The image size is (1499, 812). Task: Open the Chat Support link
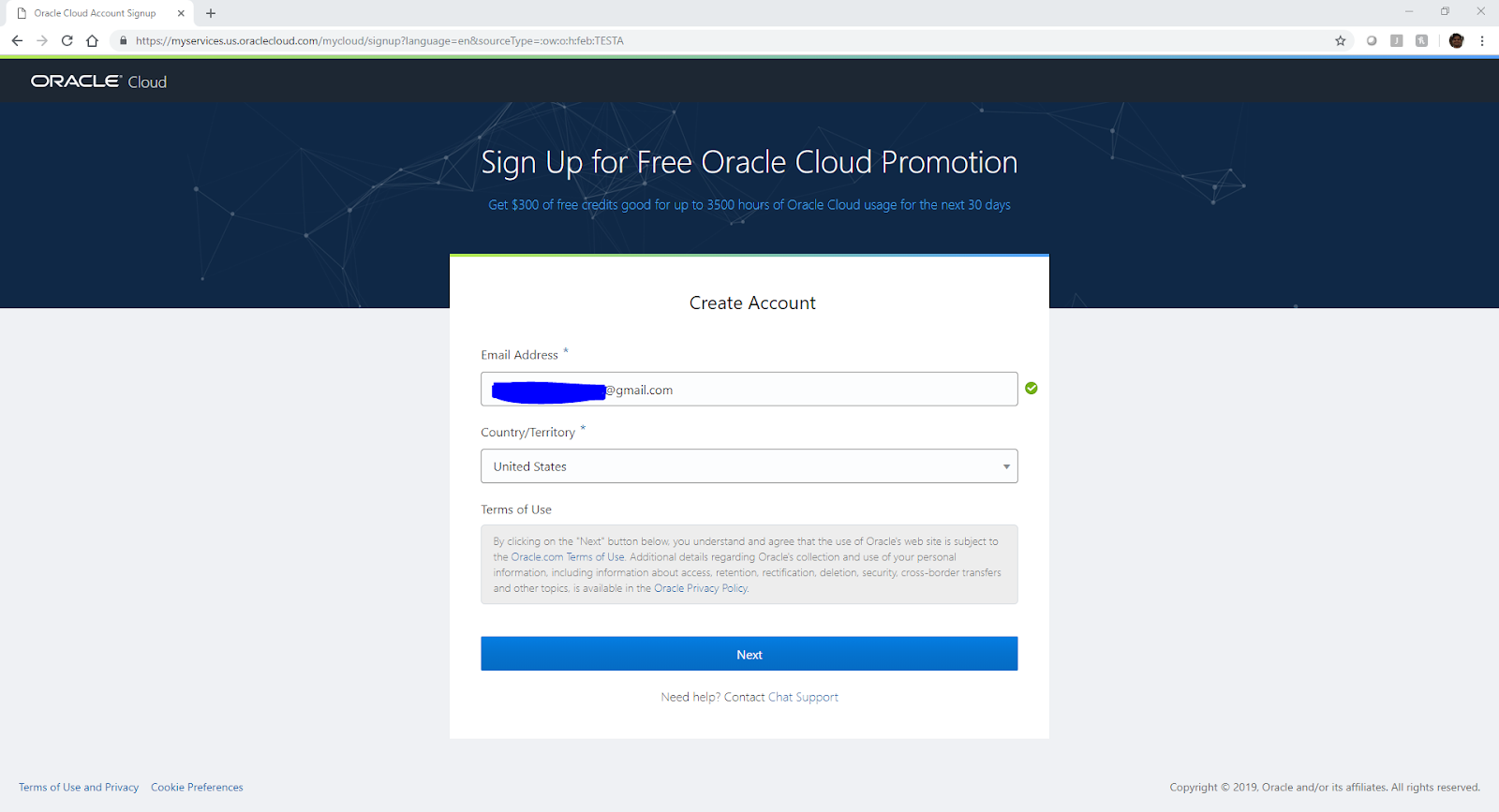(803, 697)
